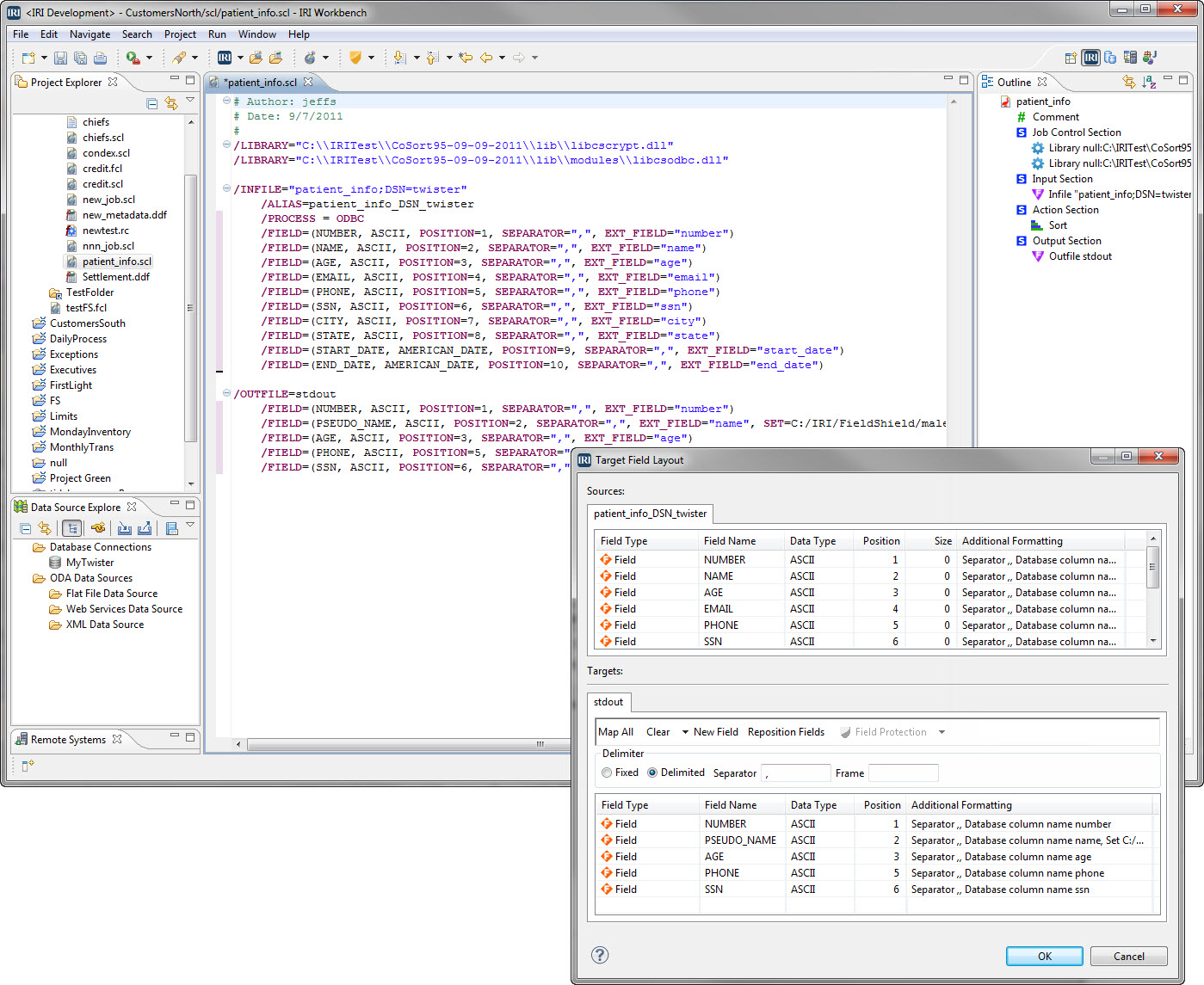Click the Map All button
The image size is (1204, 985).
[x=615, y=732]
